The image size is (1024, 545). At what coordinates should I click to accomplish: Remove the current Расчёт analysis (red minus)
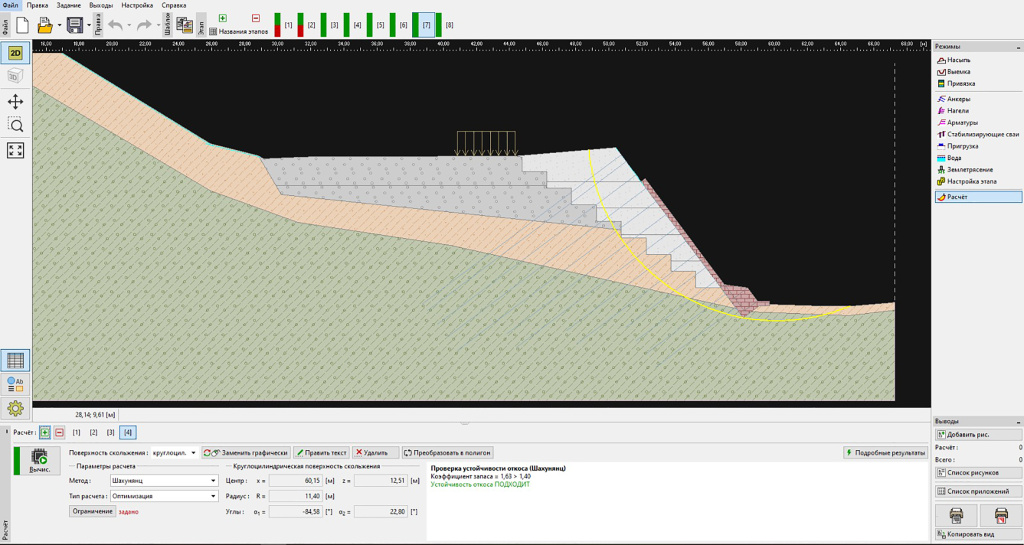coord(59,432)
